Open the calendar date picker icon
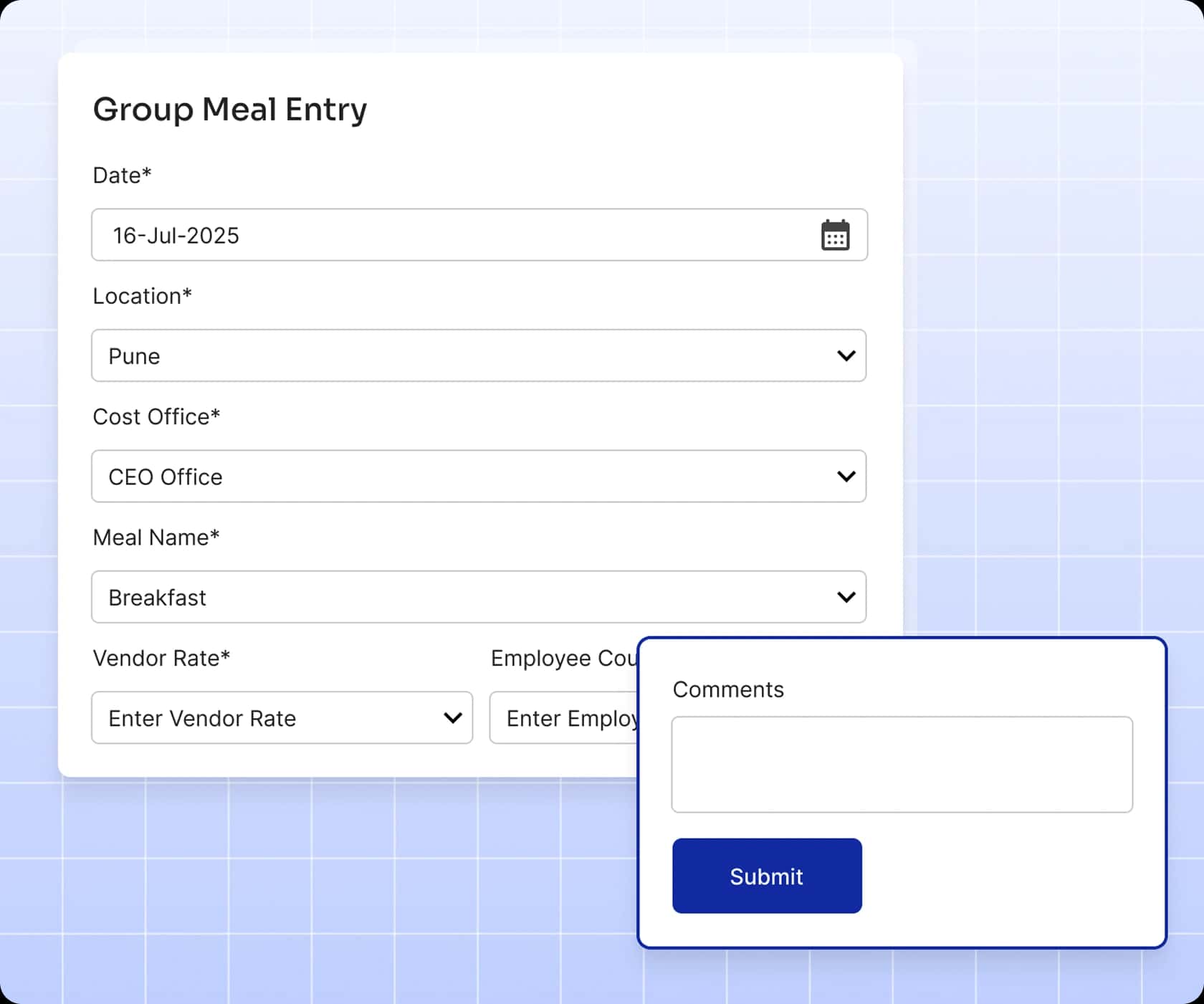Viewport: 1204px width, 1004px height. (835, 235)
